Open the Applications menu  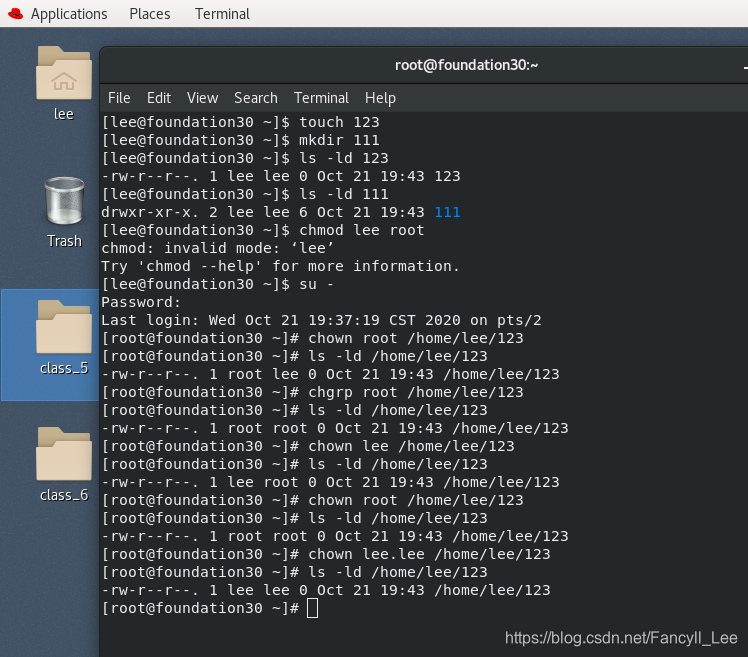69,14
